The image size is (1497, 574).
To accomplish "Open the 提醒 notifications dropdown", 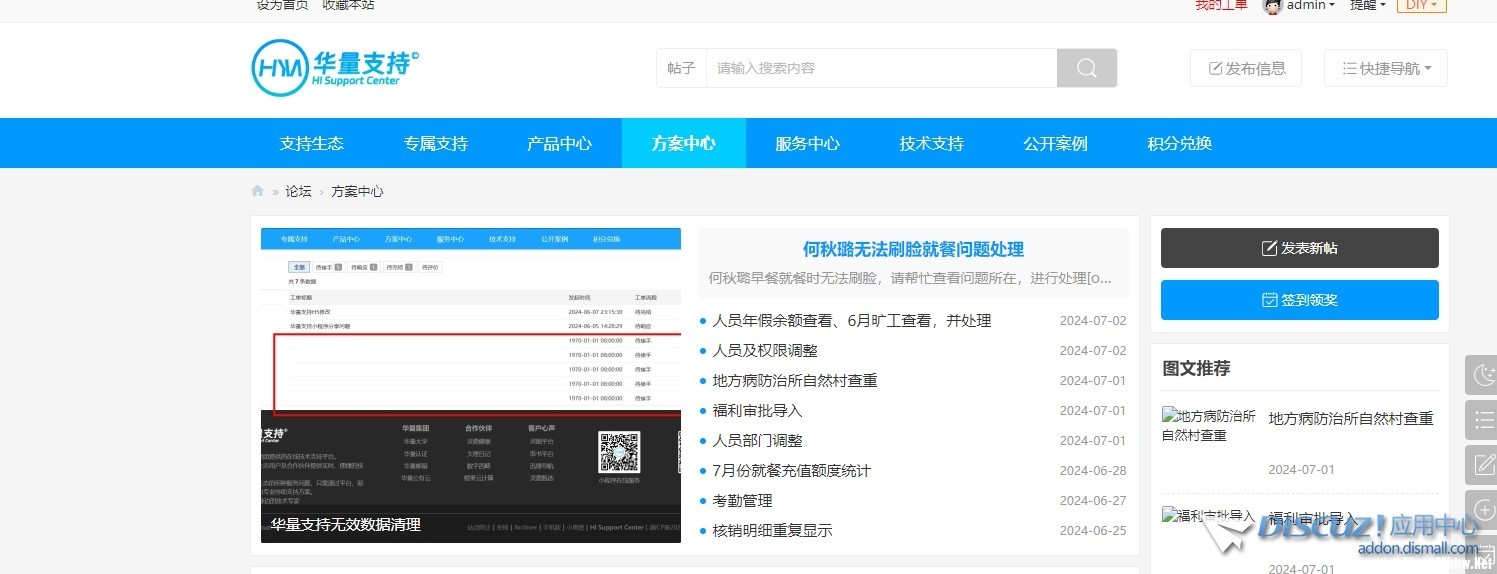I will (x=1367, y=6).
